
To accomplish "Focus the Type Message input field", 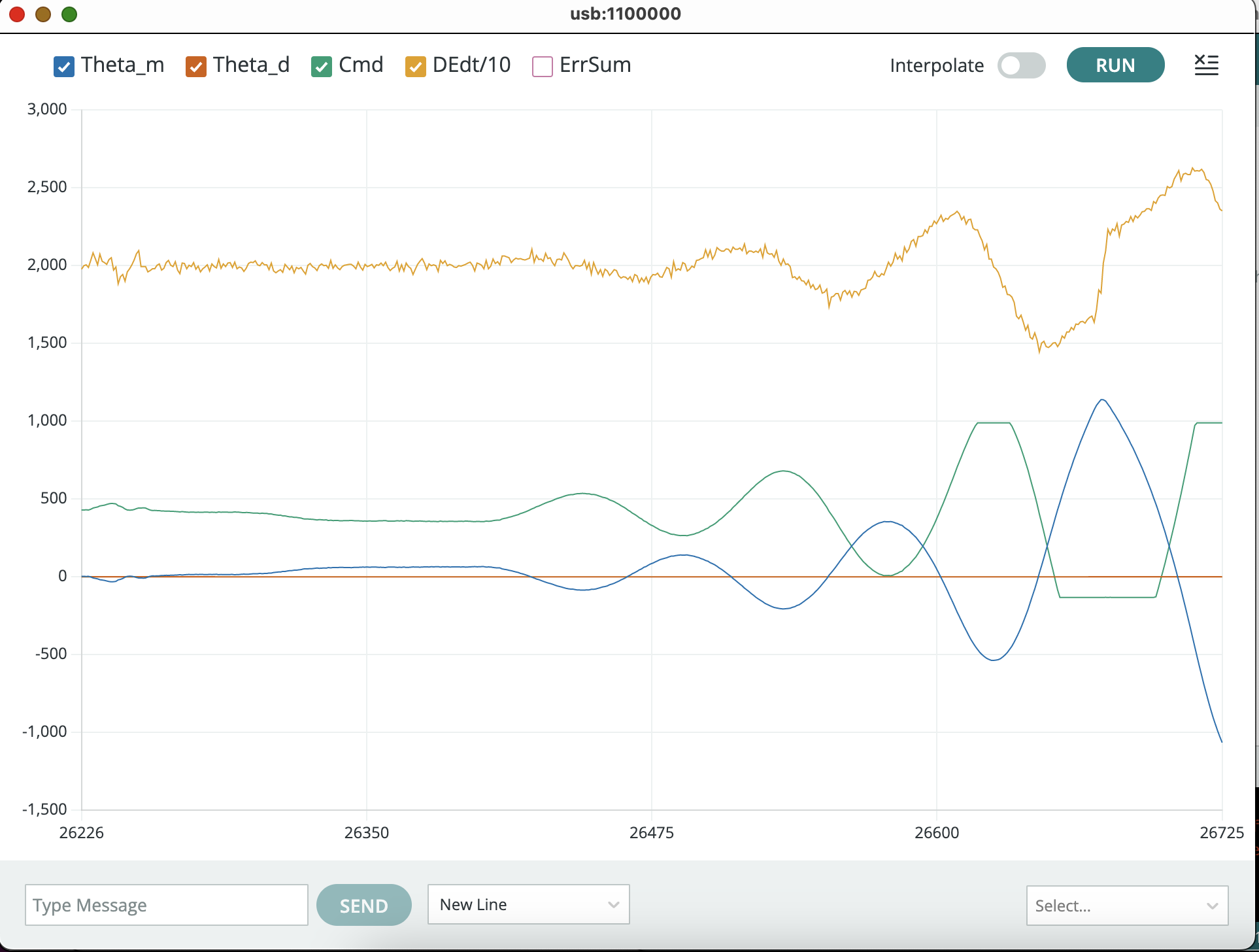I will coord(166,905).
